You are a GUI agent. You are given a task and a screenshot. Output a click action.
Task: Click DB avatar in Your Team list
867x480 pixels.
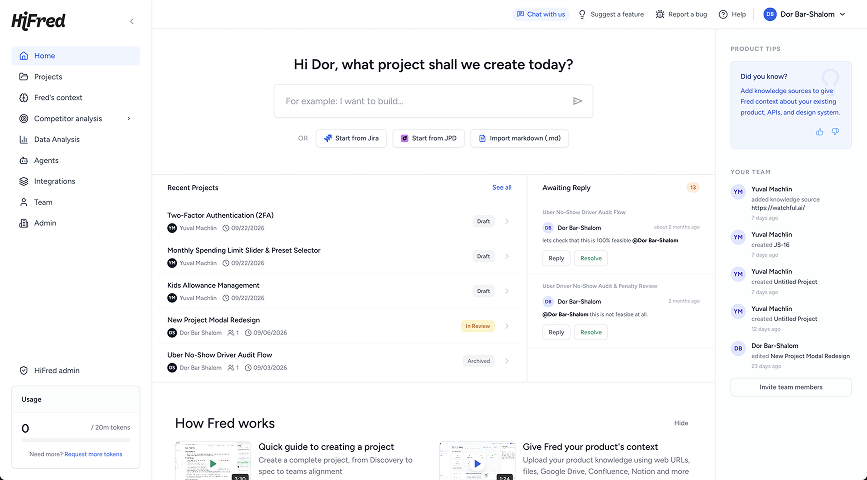click(738, 348)
